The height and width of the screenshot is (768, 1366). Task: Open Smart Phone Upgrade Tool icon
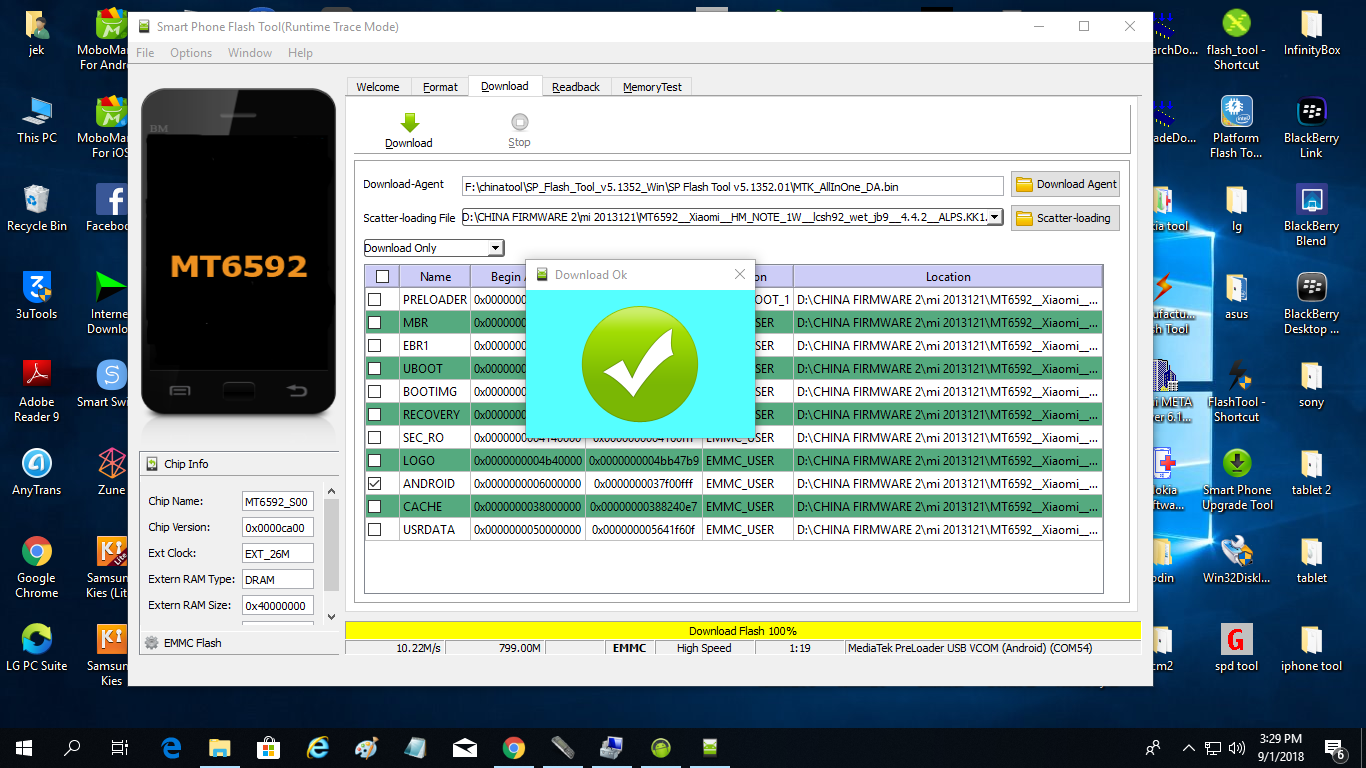(x=1237, y=479)
